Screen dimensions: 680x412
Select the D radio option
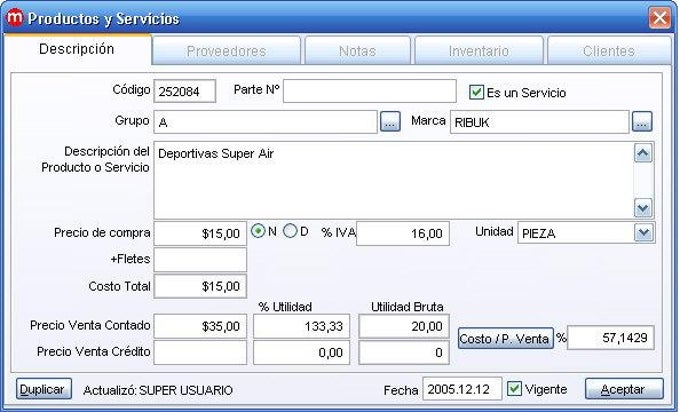[290, 231]
